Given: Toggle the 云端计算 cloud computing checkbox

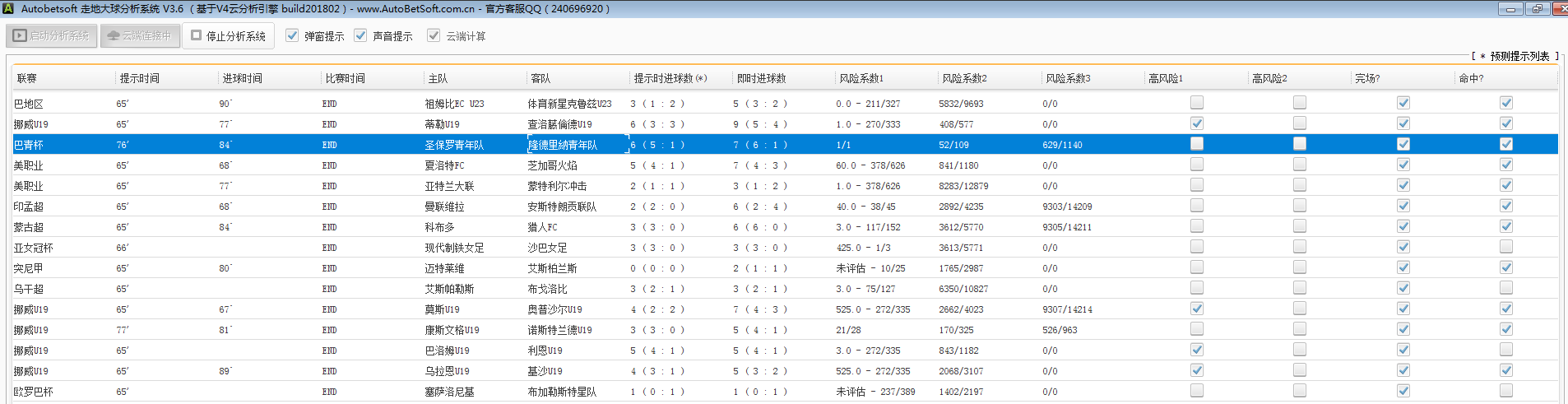Looking at the screenshot, I should pyautogui.click(x=434, y=35).
